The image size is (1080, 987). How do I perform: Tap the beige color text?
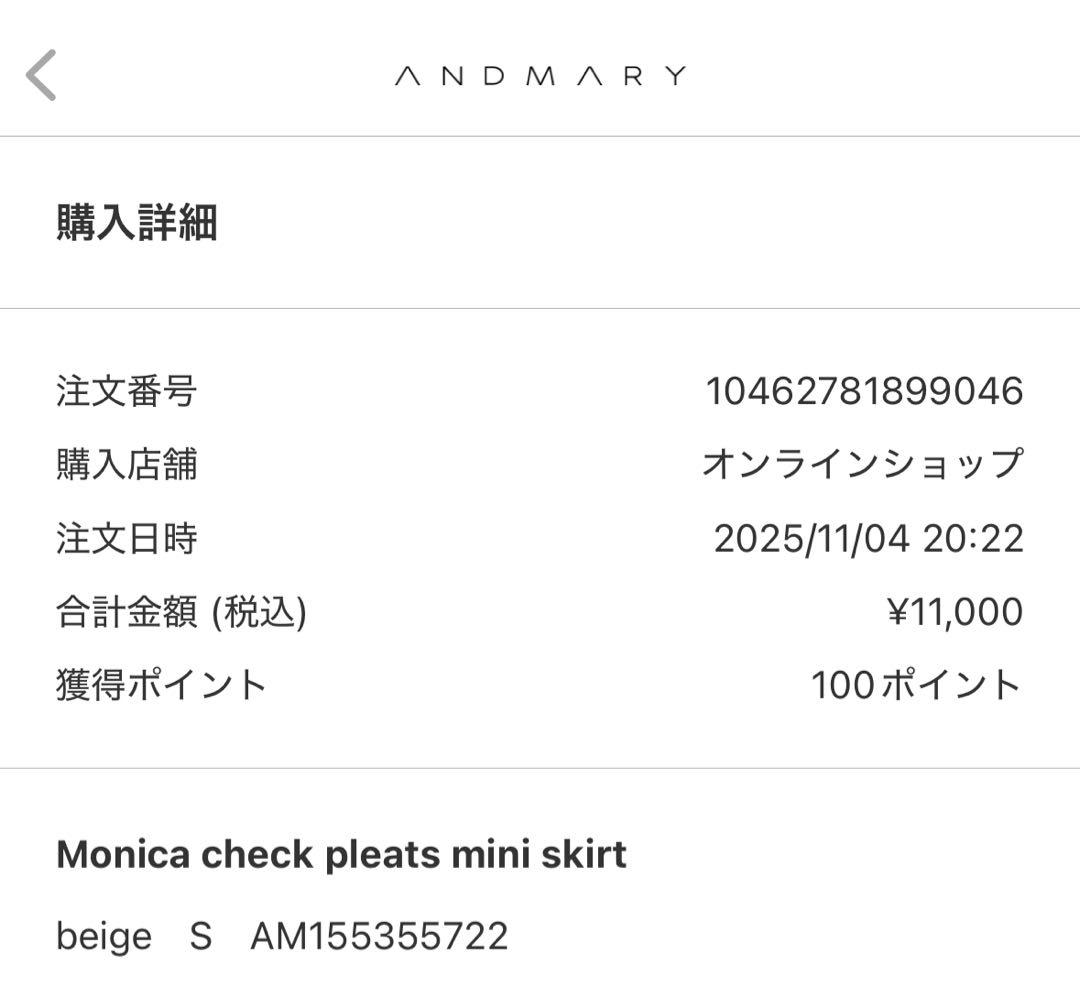click(104, 937)
